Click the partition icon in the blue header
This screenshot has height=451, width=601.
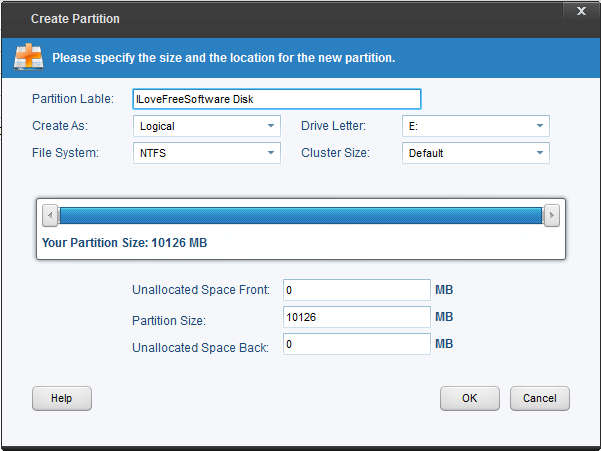[x=28, y=57]
